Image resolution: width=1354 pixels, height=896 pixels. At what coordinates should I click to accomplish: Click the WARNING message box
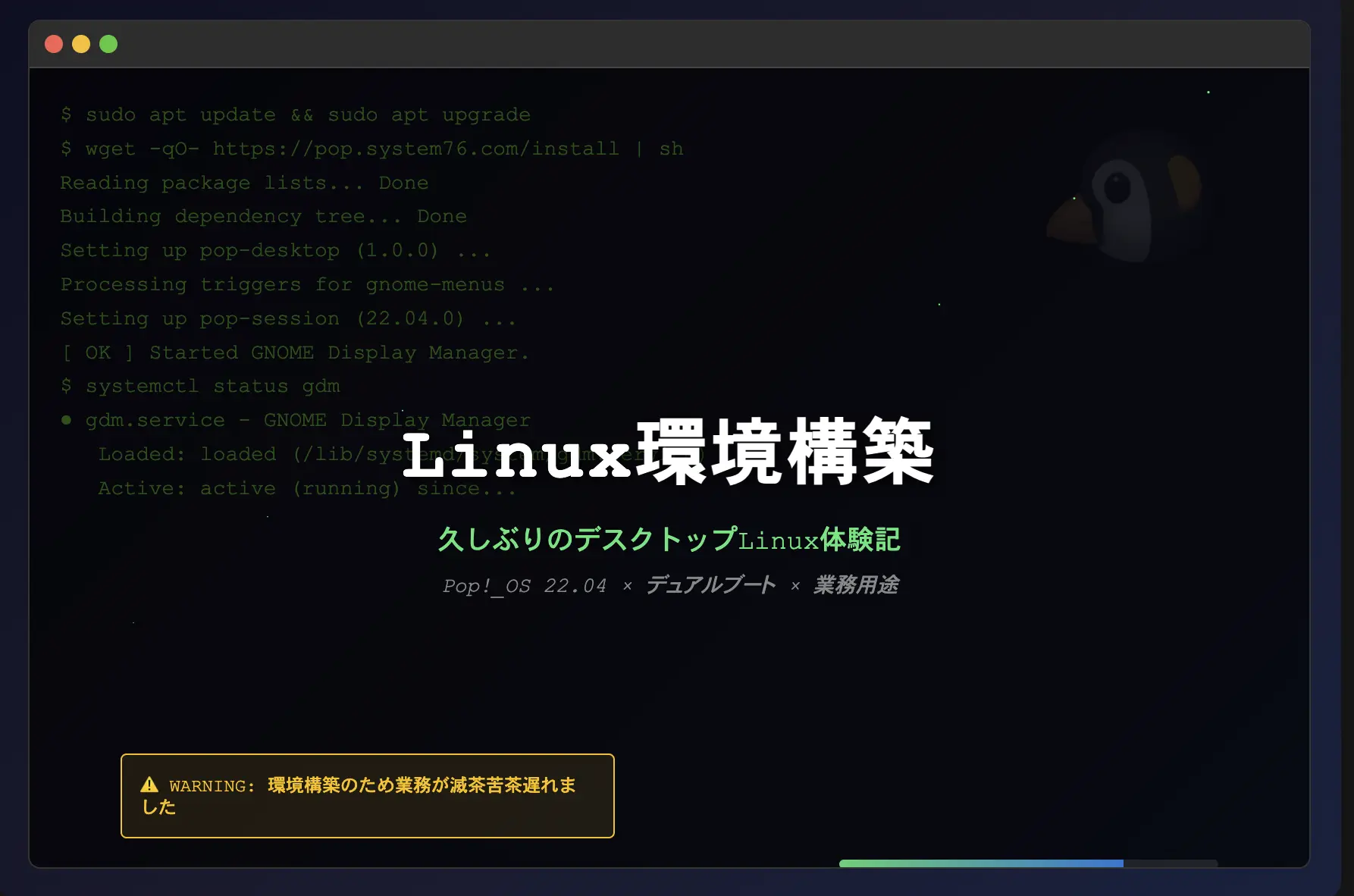coord(367,796)
